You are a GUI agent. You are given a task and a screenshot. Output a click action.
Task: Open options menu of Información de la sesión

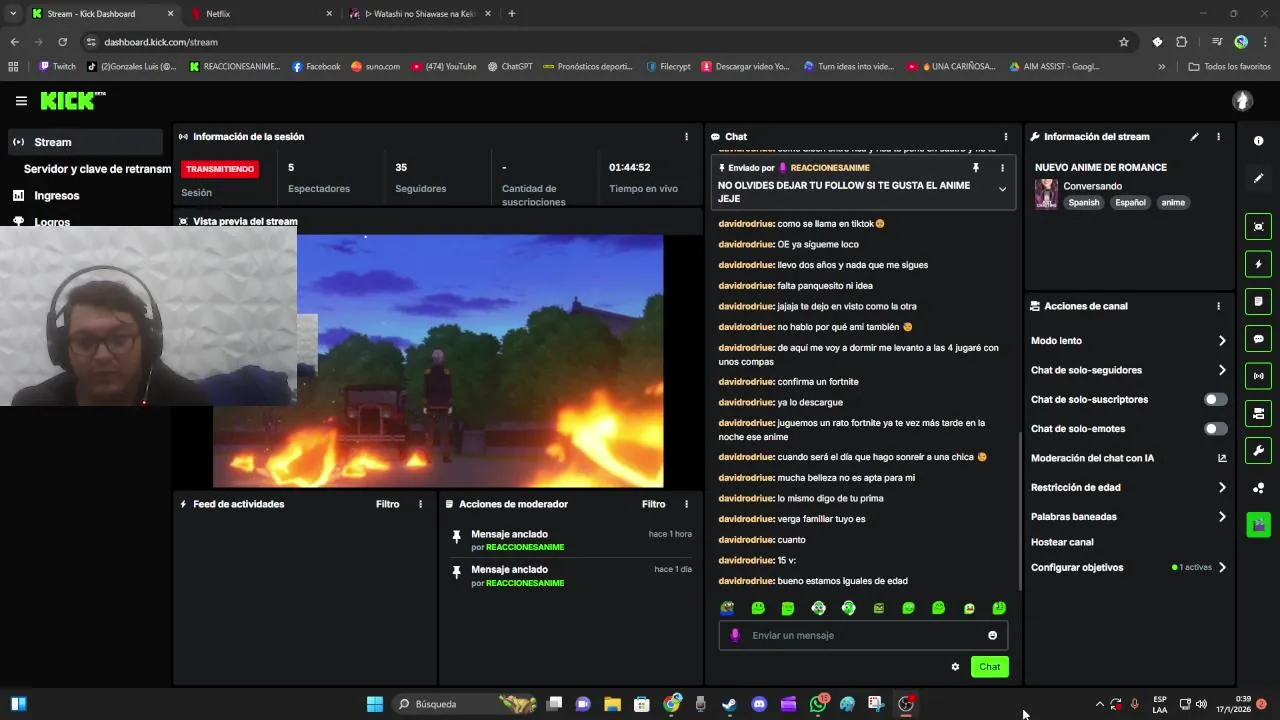click(x=686, y=137)
